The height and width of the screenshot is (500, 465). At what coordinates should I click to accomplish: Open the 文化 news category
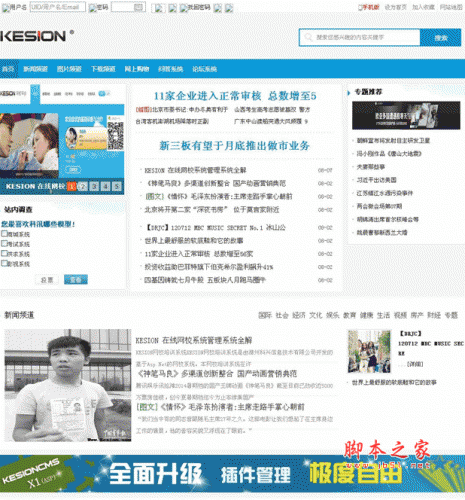click(x=316, y=315)
